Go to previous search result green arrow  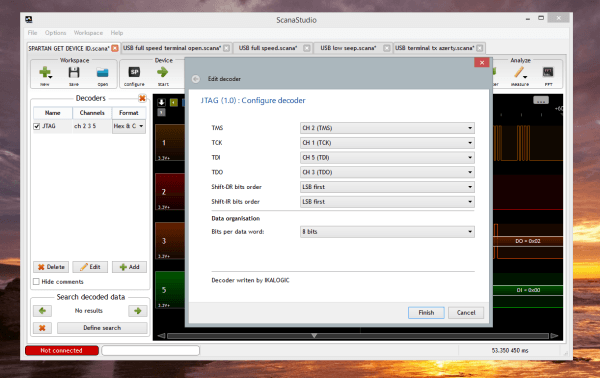42,311
